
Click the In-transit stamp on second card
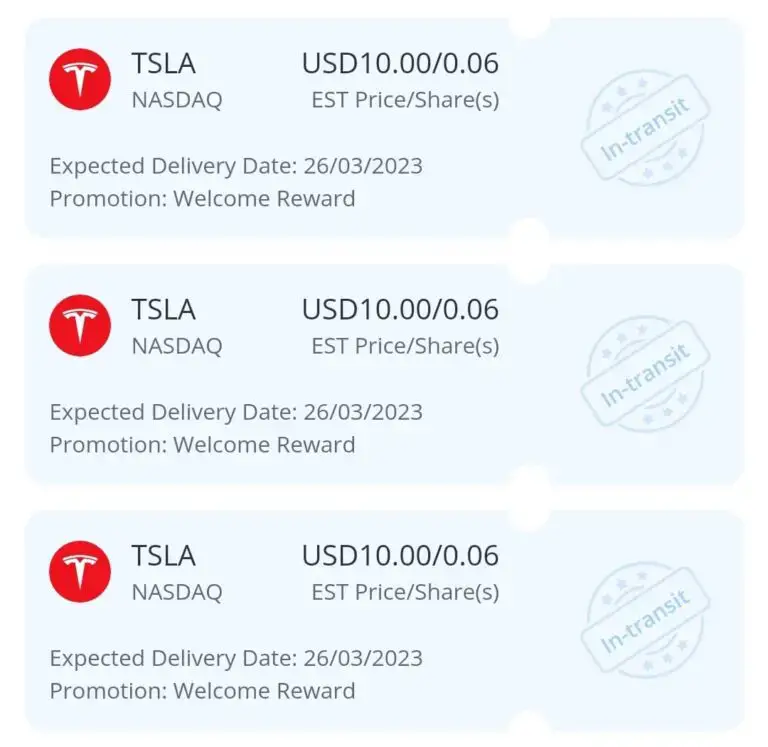point(646,374)
